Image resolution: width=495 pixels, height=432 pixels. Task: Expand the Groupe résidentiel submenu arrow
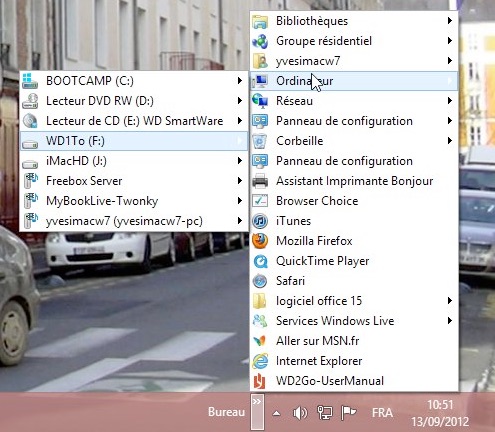tap(450, 41)
